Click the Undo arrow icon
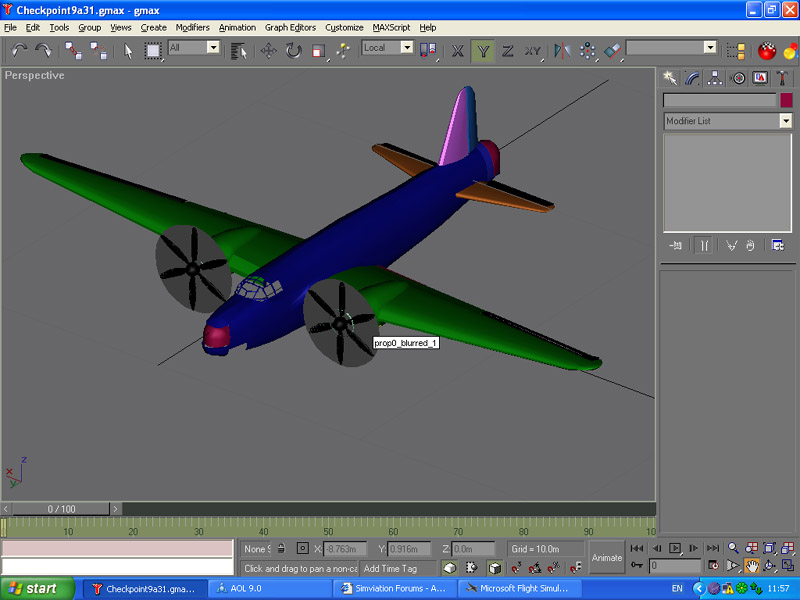The height and width of the screenshot is (600, 800). coord(19,49)
